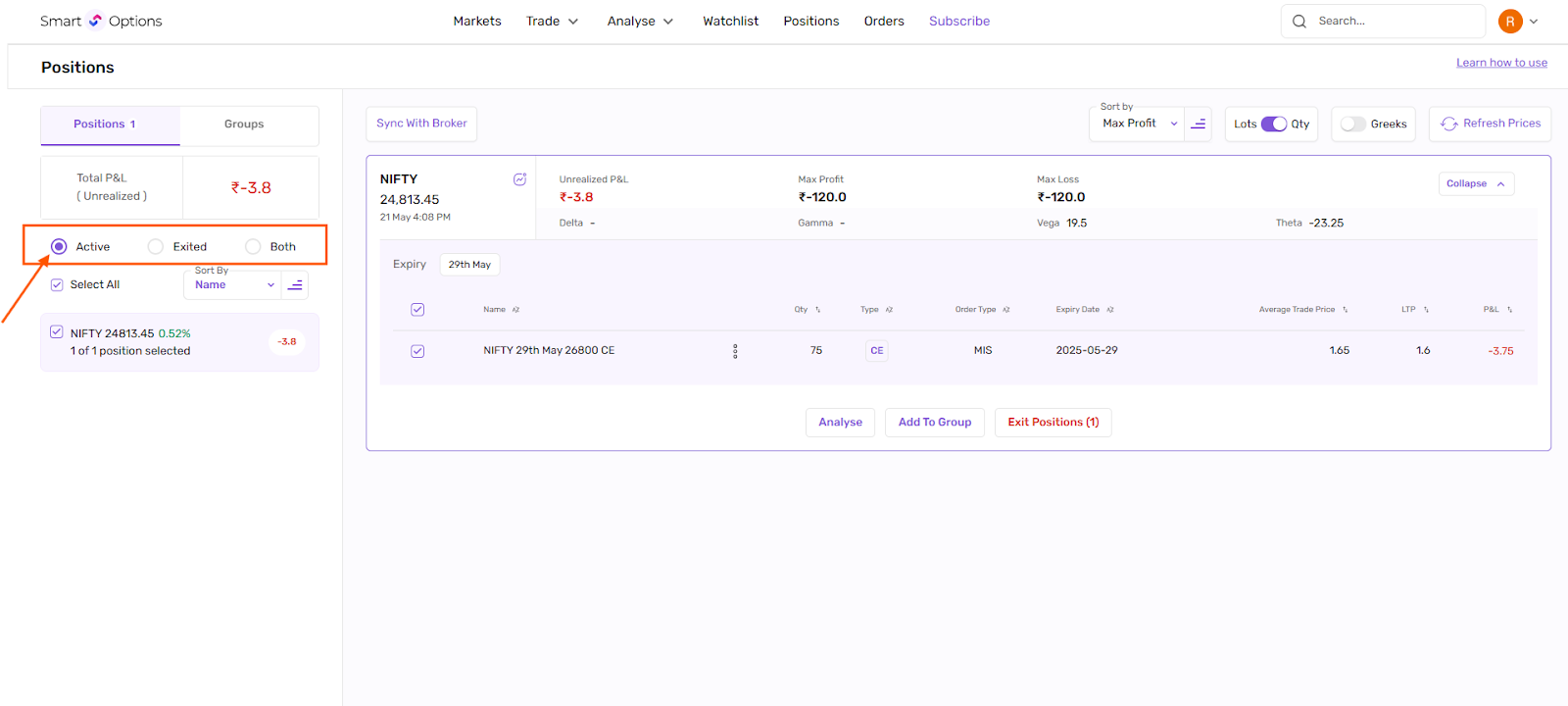Switch the Lots/Qty toggle

tap(1273, 124)
